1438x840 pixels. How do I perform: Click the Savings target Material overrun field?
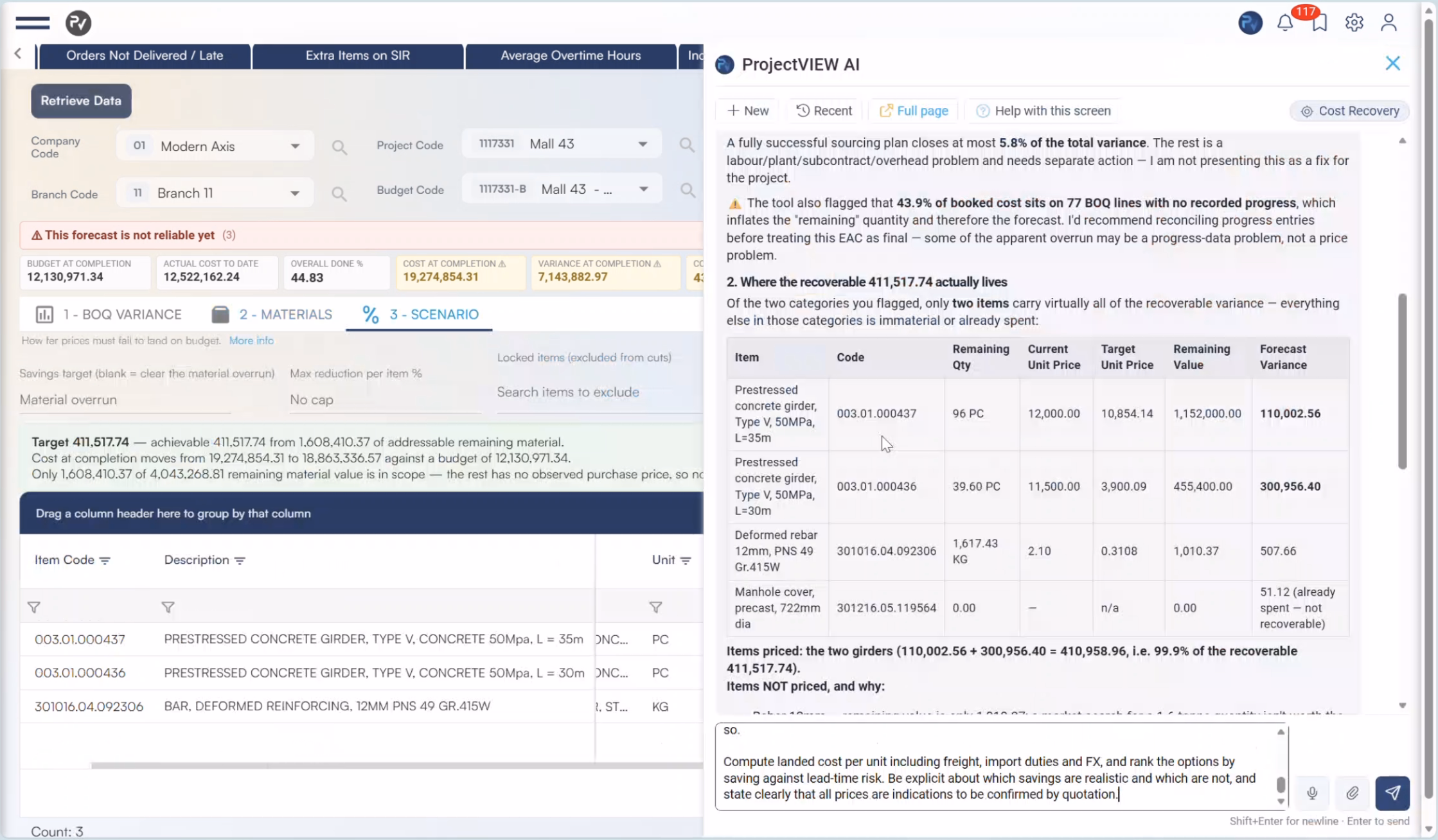(x=125, y=399)
